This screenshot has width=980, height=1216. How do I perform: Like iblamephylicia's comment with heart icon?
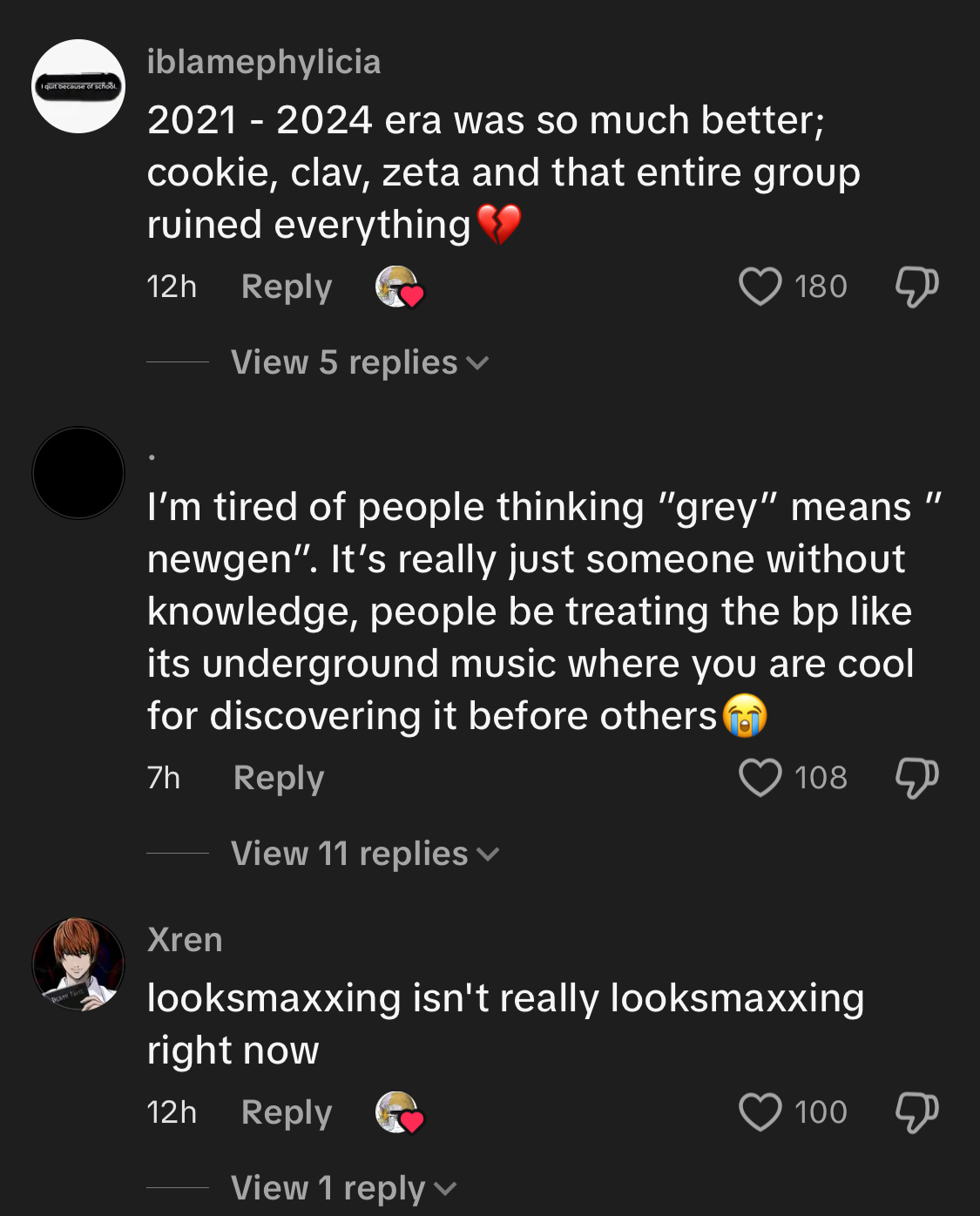[x=760, y=287]
